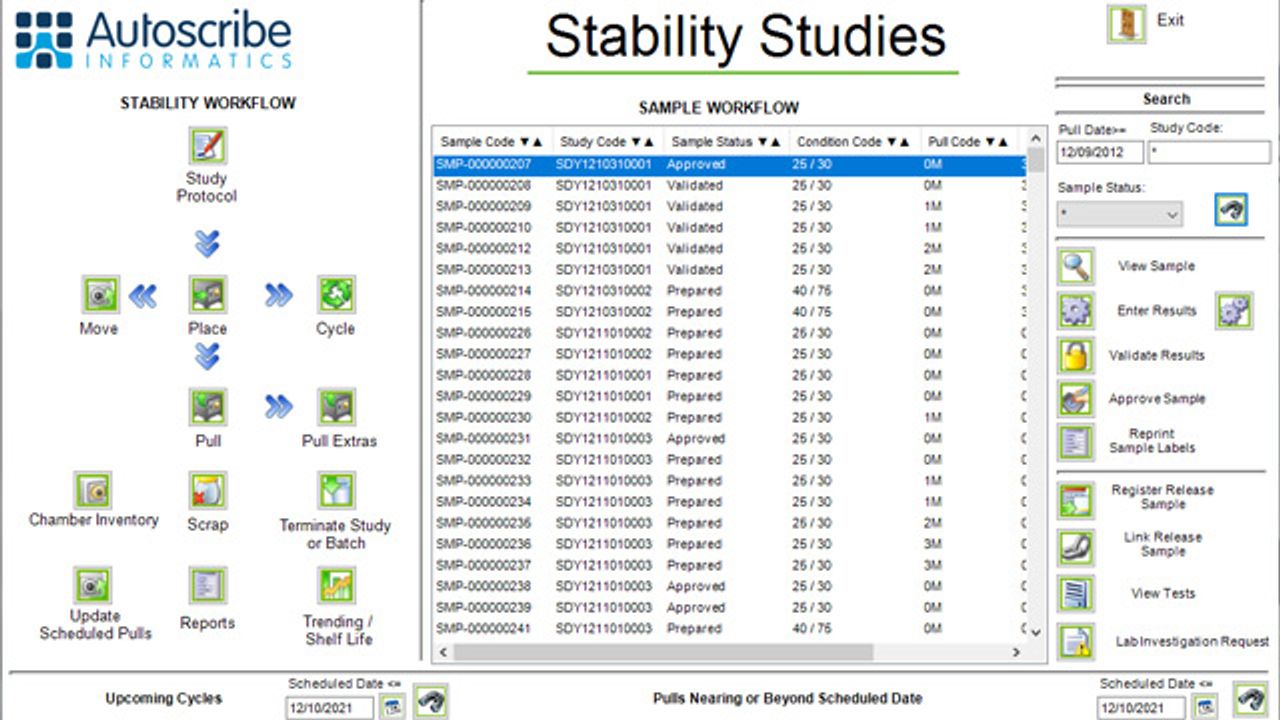Click the Exit label
Image resolution: width=1280 pixels, height=720 pixels.
[x=1171, y=20]
